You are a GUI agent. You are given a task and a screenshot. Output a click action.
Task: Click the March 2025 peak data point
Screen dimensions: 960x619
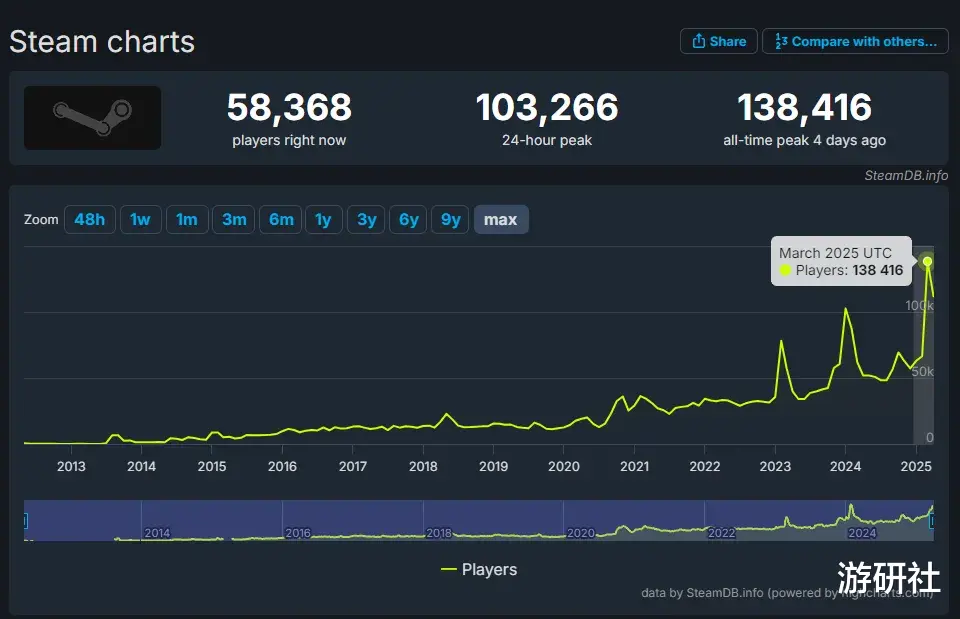(x=928, y=261)
